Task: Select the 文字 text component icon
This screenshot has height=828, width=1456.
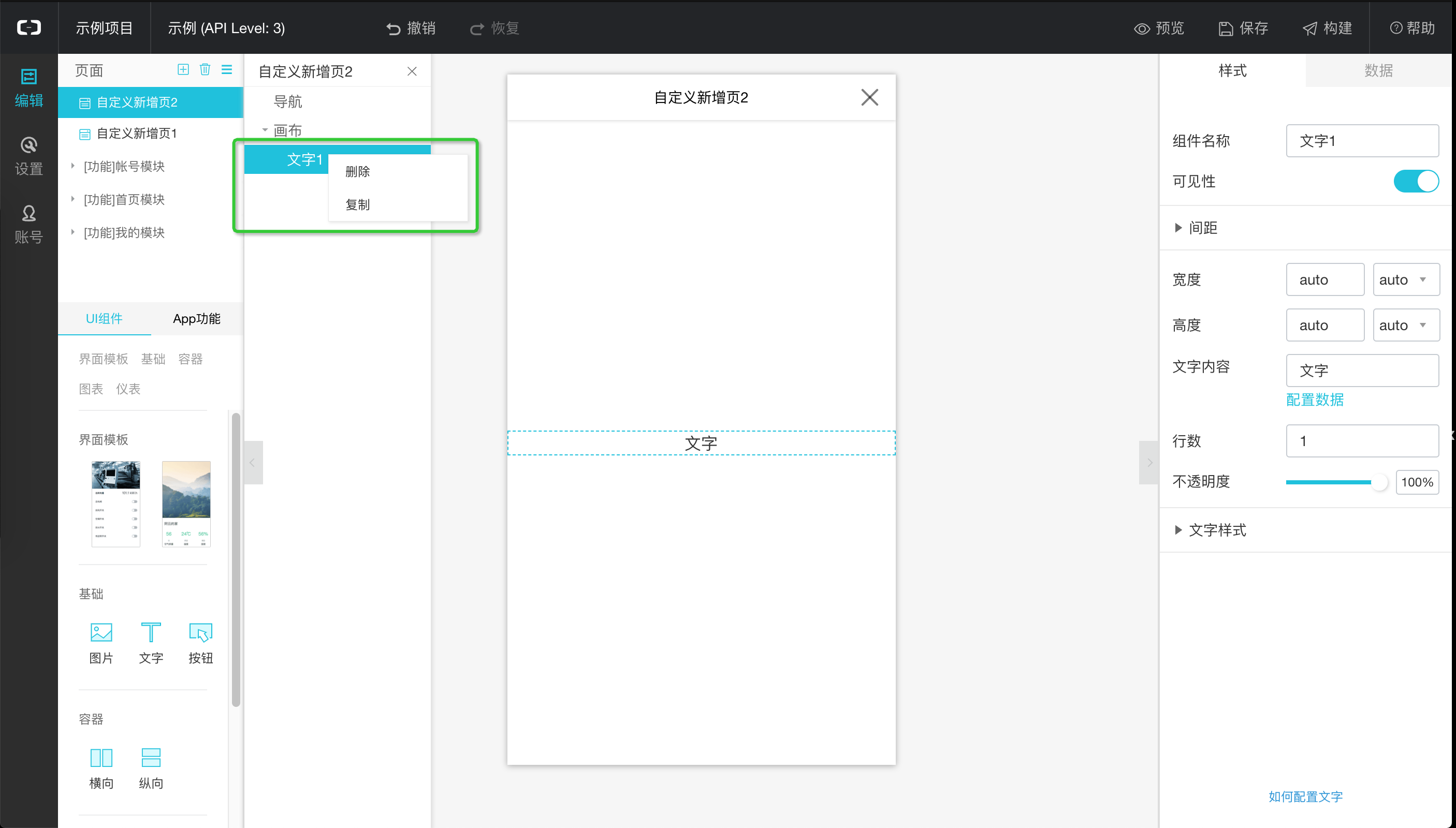Action: click(x=151, y=644)
